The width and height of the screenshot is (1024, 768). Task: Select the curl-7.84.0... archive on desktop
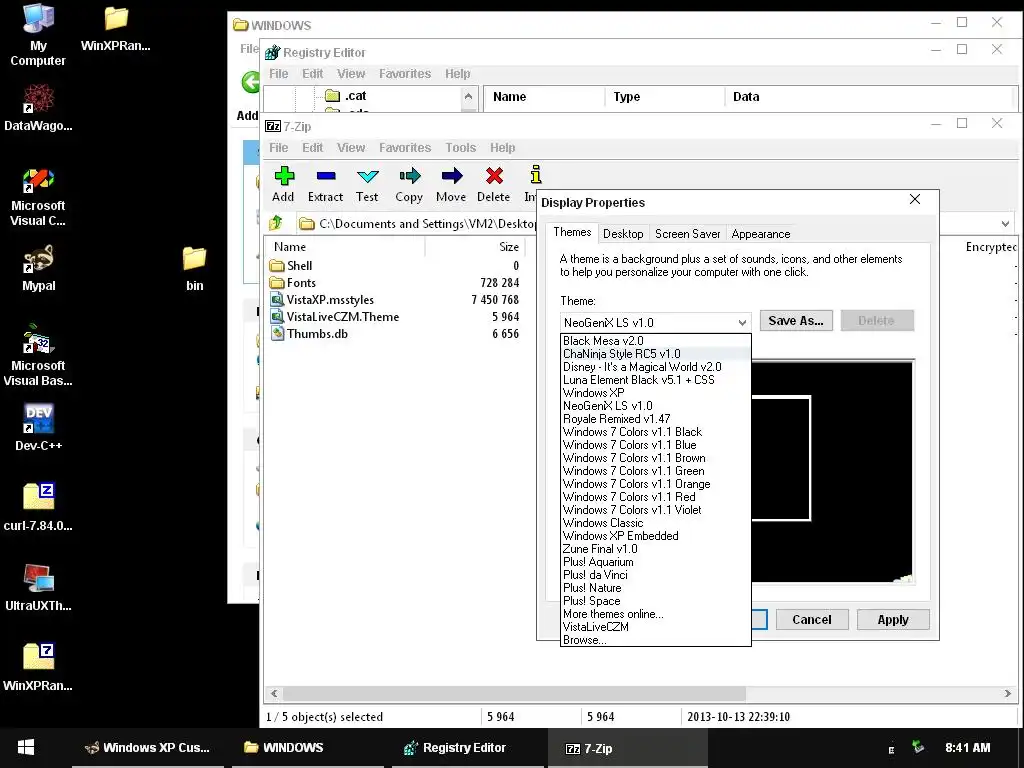pos(38,507)
